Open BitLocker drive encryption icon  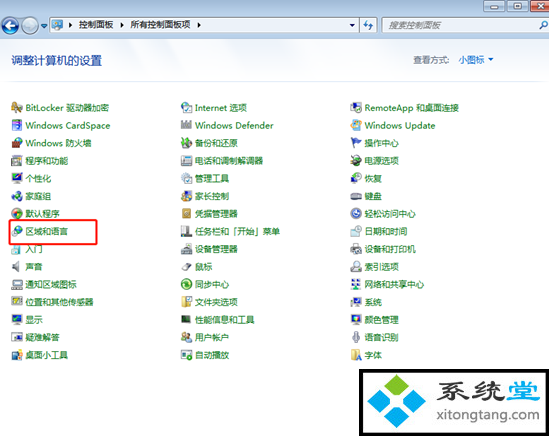pyautogui.click(x=16, y=108)
